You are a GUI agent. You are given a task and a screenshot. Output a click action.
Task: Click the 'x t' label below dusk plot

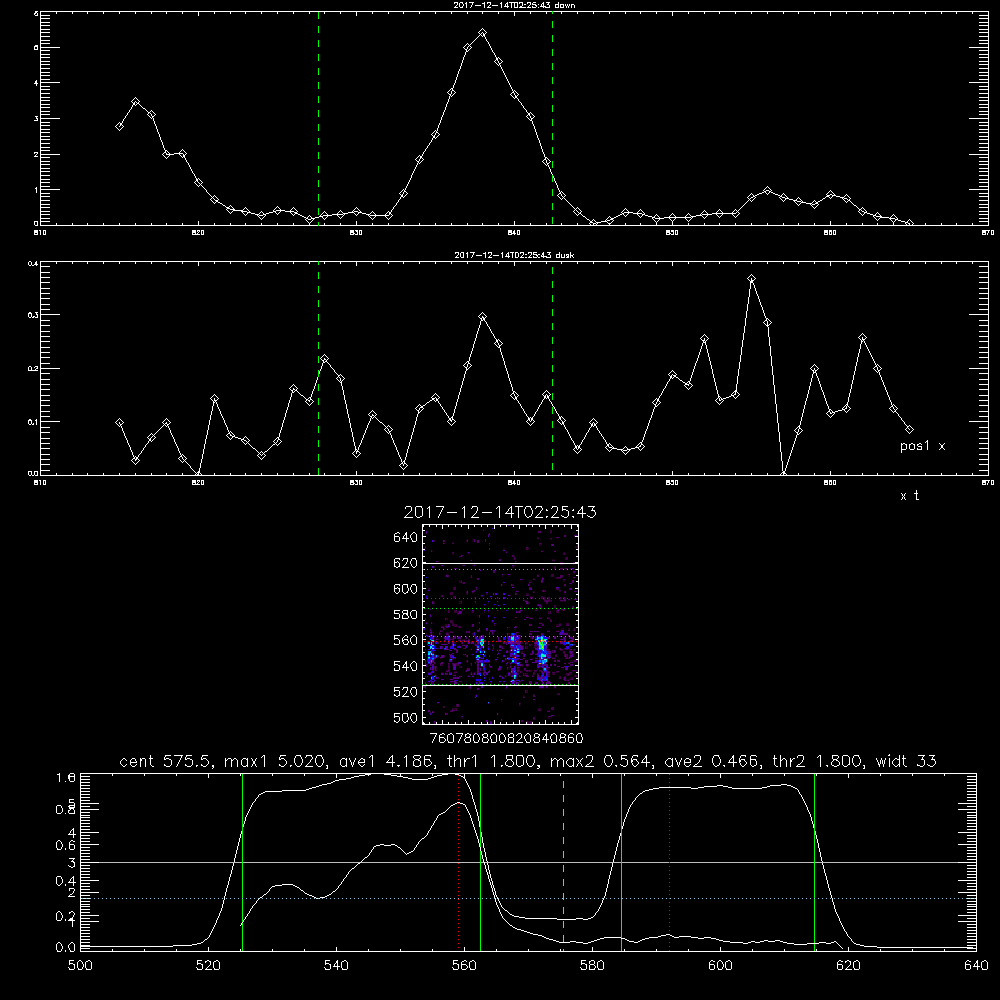point(909,496)
